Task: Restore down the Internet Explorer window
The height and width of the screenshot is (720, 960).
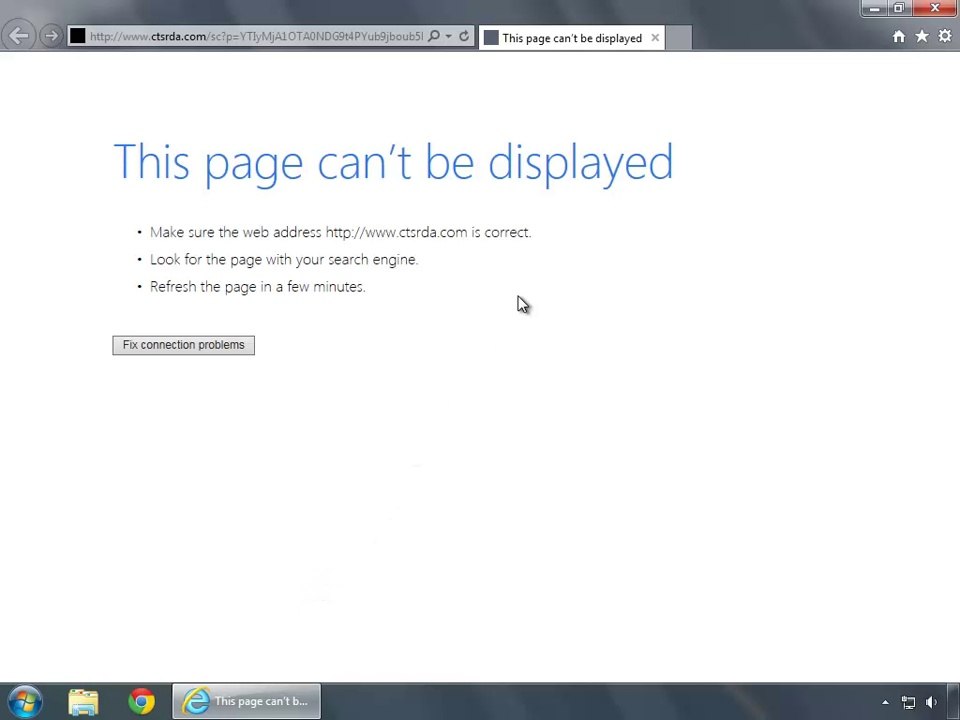Action: coord(899,8)
